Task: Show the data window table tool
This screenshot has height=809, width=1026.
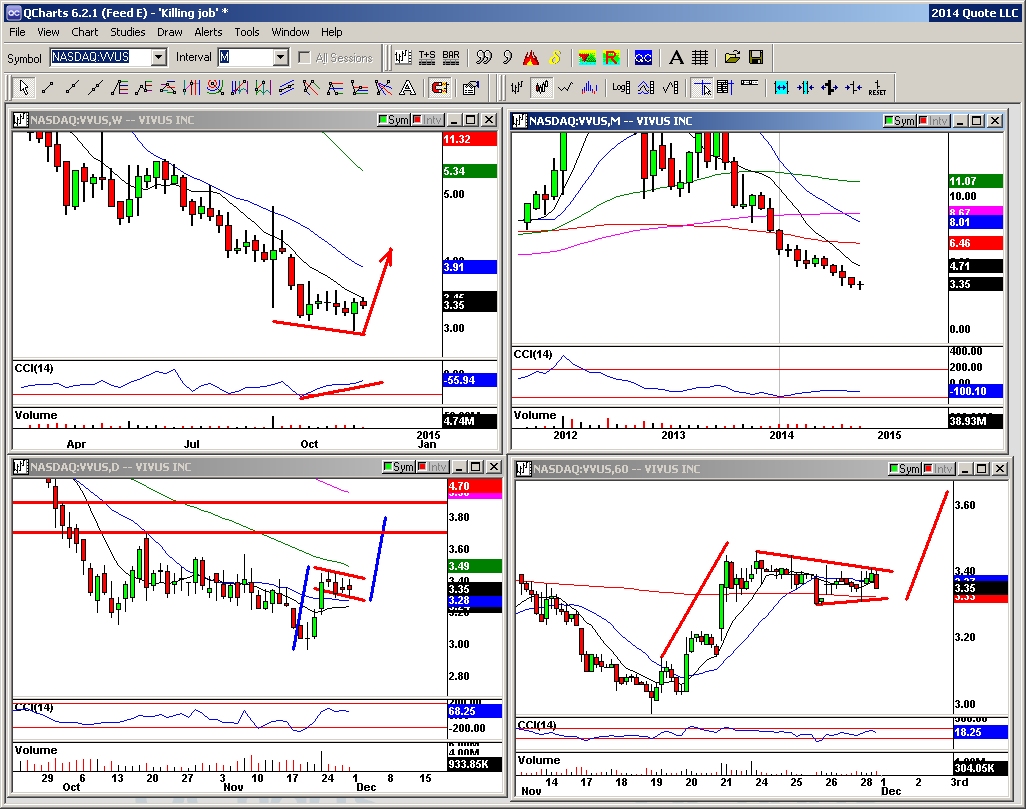Action: pyautogui.click(x=725, y=87)
